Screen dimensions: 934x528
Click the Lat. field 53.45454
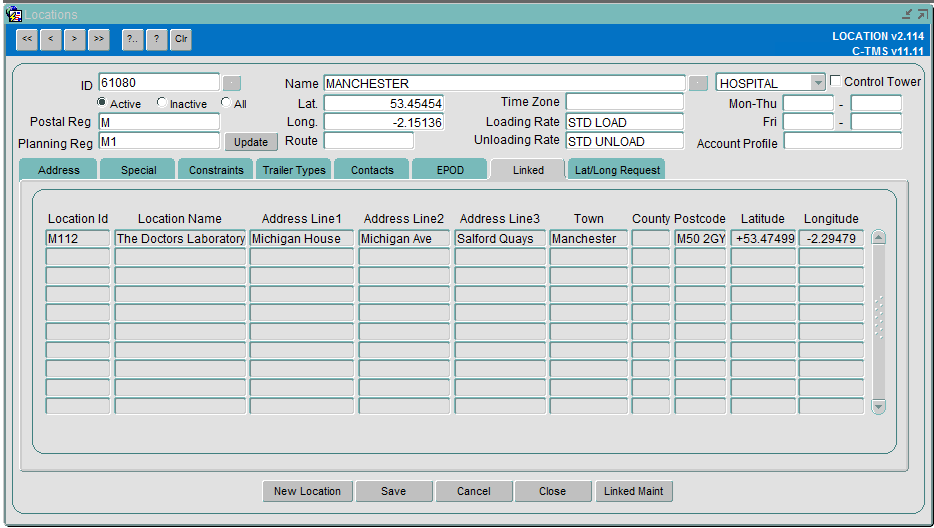[x=384, y=103]
